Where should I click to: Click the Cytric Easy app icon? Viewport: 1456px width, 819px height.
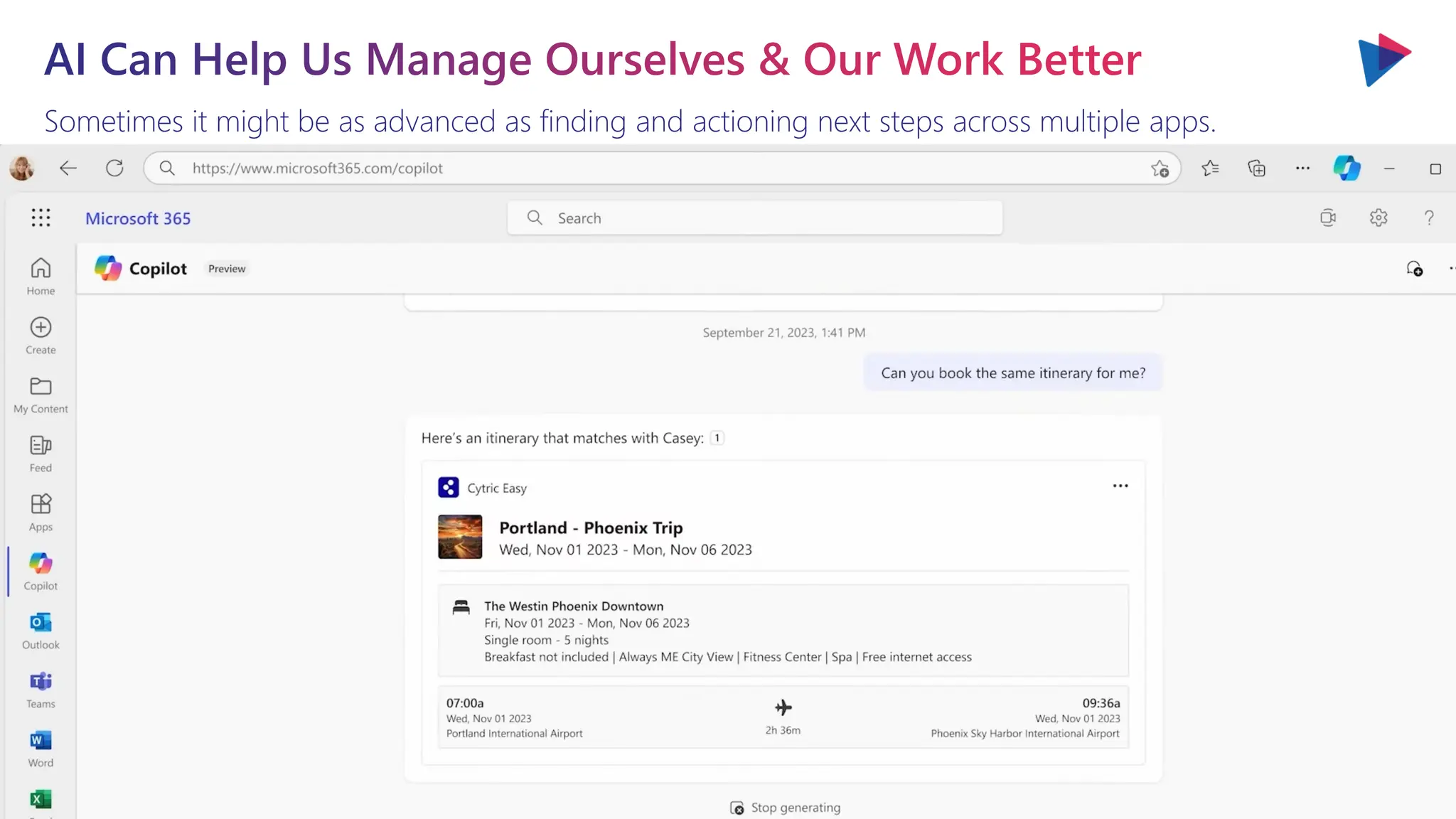pos(449,488)
